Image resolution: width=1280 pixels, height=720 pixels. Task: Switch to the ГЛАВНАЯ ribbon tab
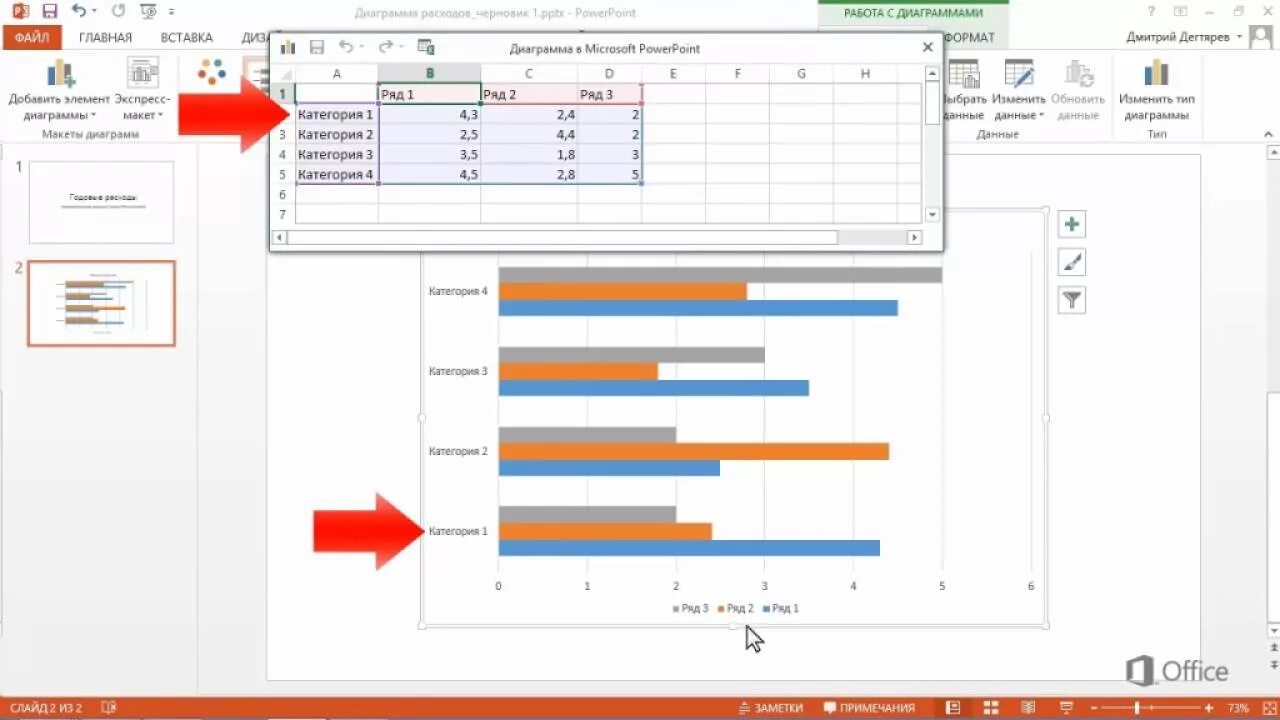coord(105,38)
